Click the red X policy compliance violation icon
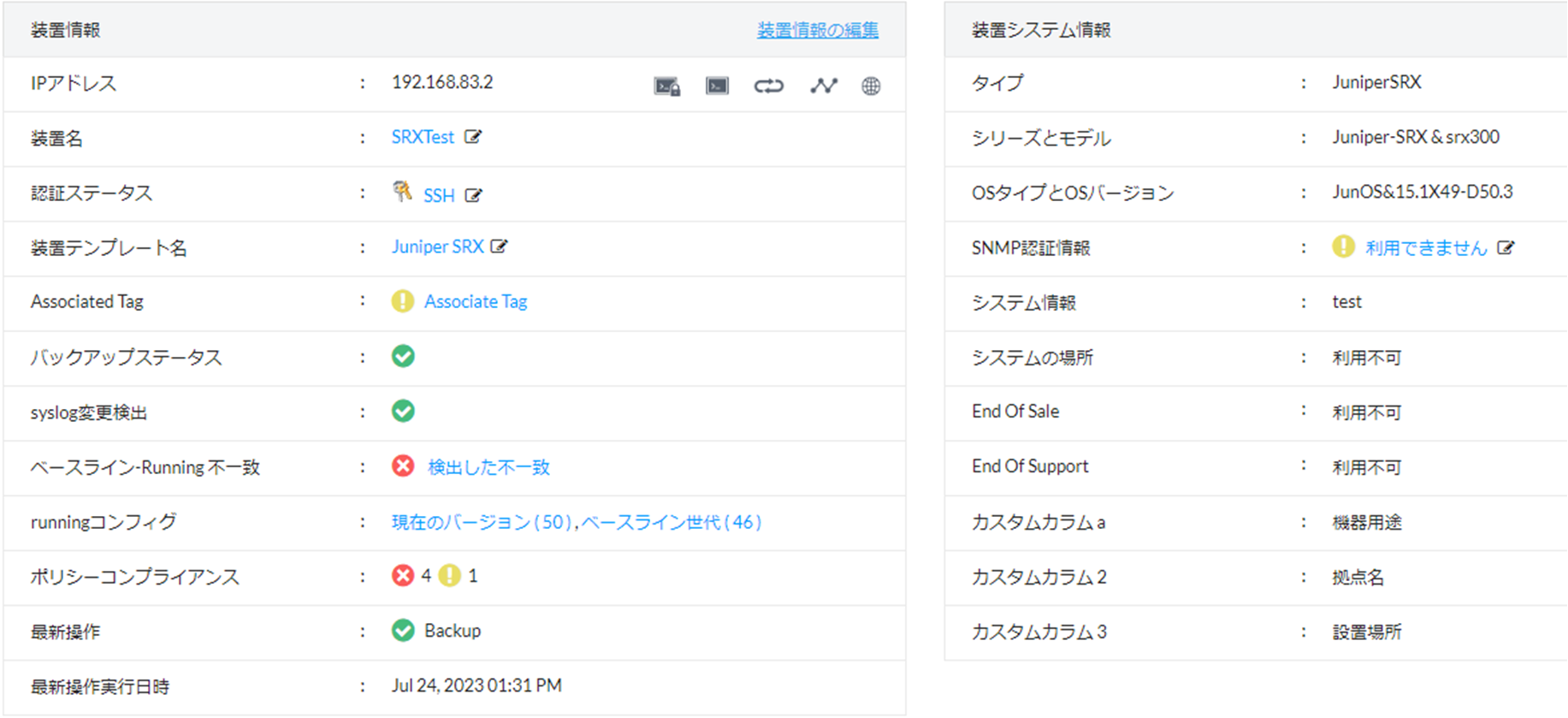1568x718 pixels. coord(403,576)
